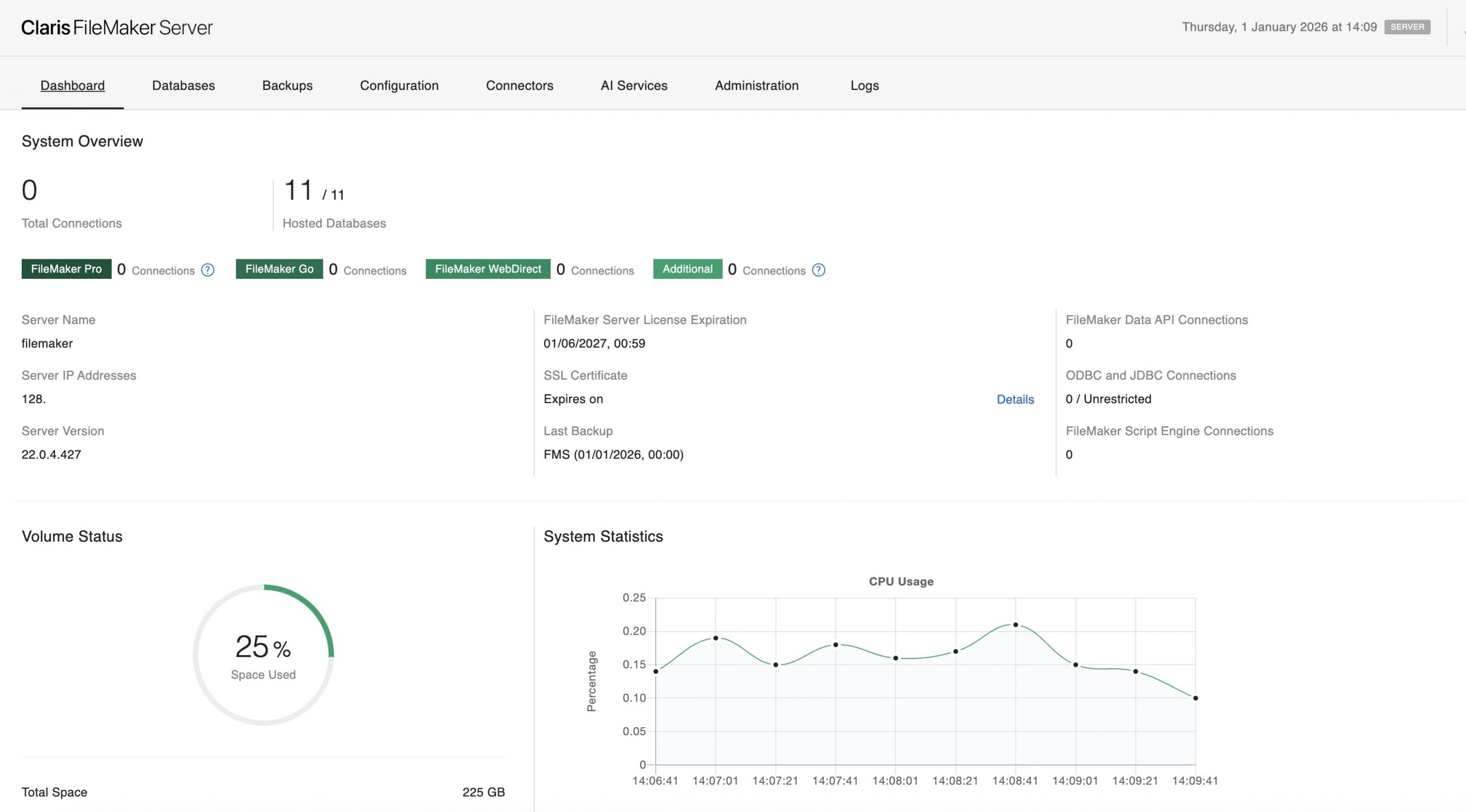Select the FileMaker WebDirect label badge

pyautogui.click(x=488, y=269)
